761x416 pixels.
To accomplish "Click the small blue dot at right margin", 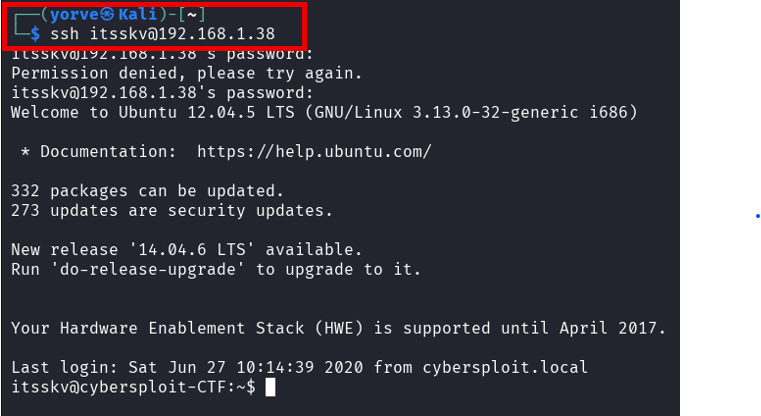I will pos(757,216).
